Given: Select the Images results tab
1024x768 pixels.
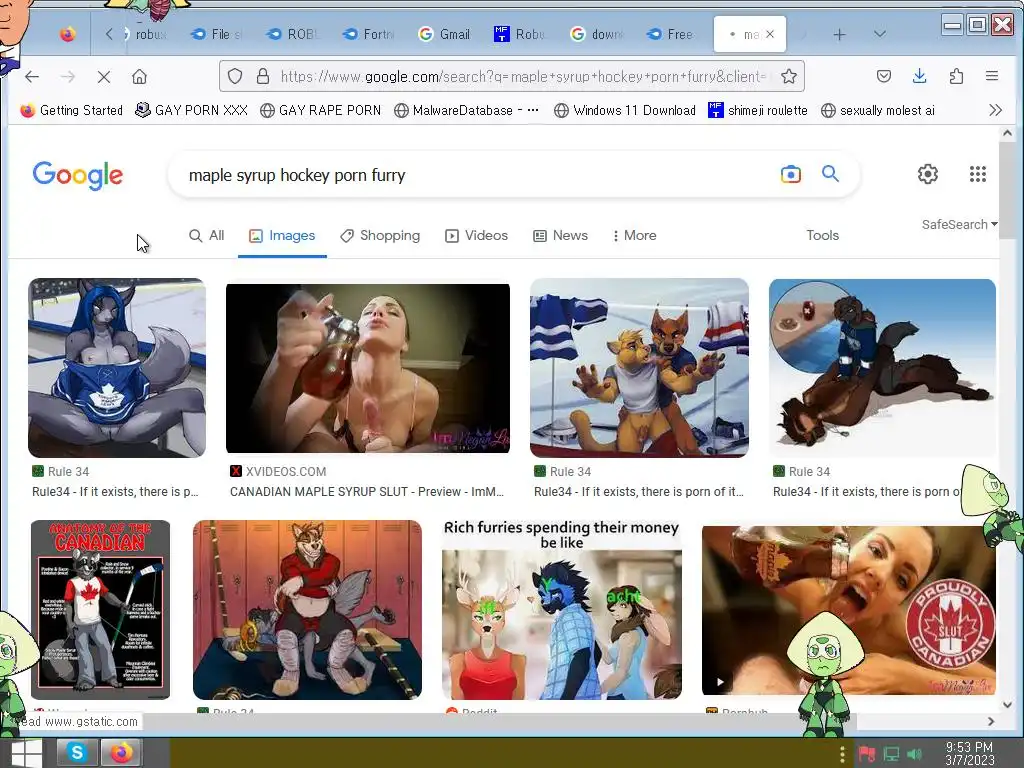Looking at the screenshot, I should coord(282,236).
